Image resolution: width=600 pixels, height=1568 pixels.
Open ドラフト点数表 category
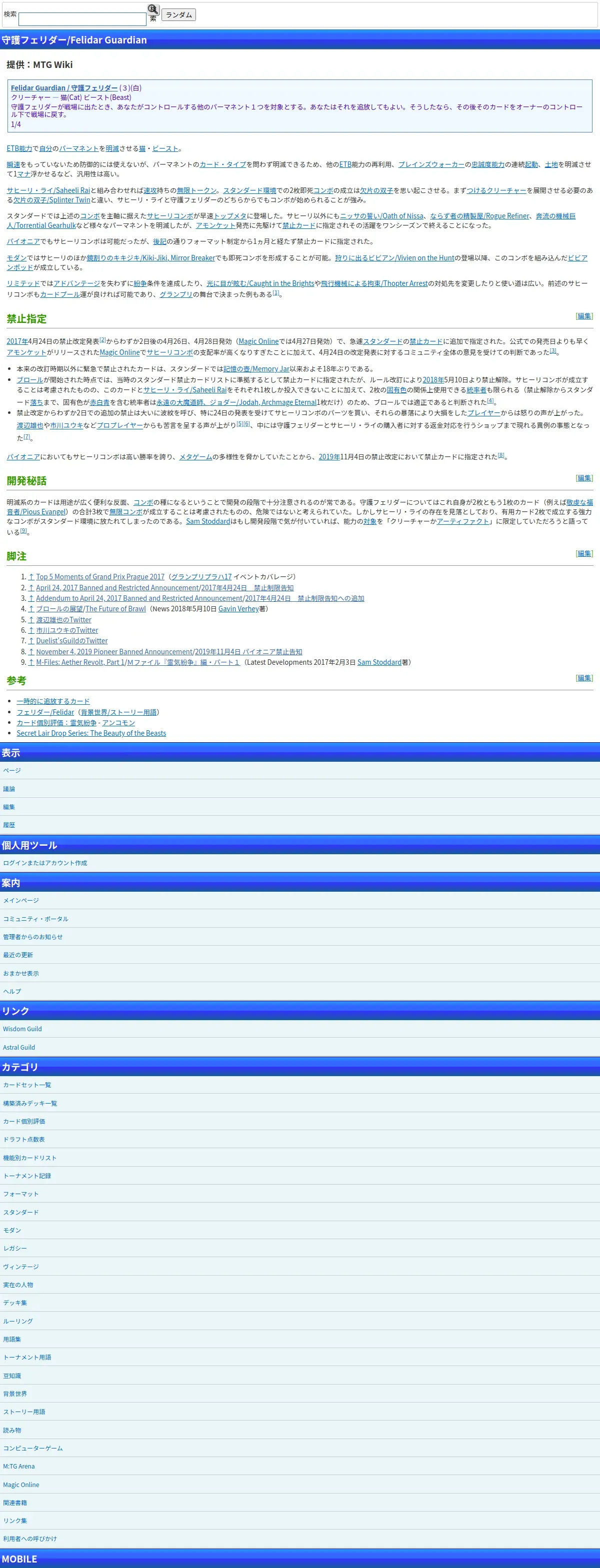24,1140
